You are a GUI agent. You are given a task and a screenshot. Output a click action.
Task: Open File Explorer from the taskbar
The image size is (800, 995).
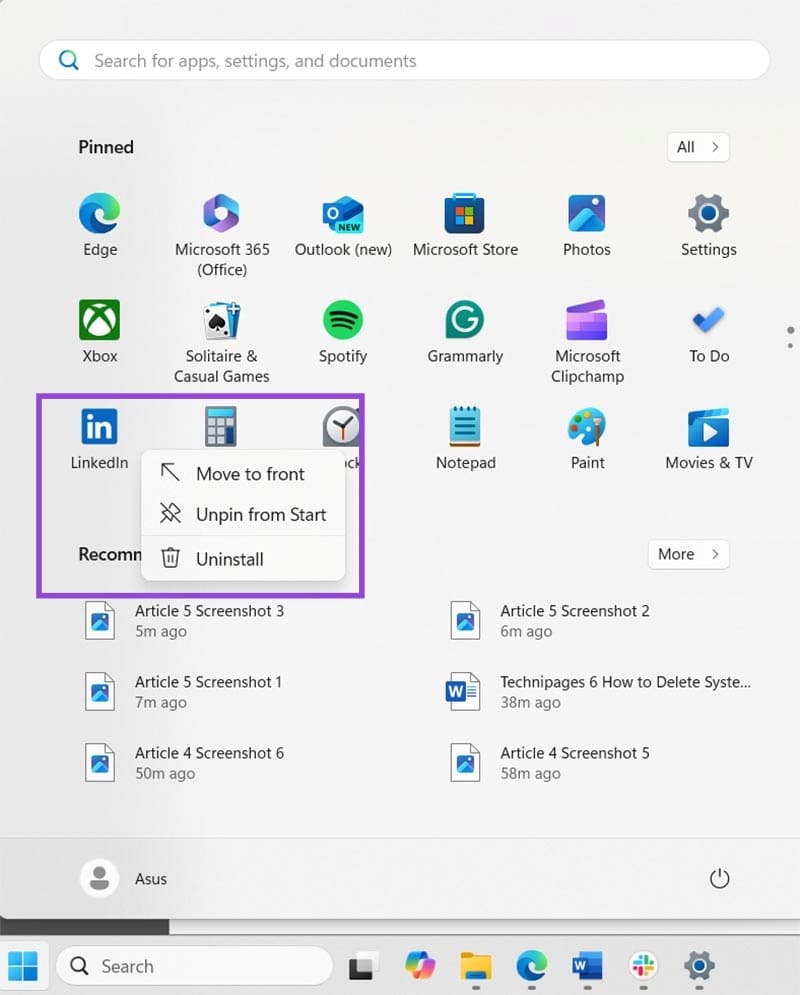(476, 966)
